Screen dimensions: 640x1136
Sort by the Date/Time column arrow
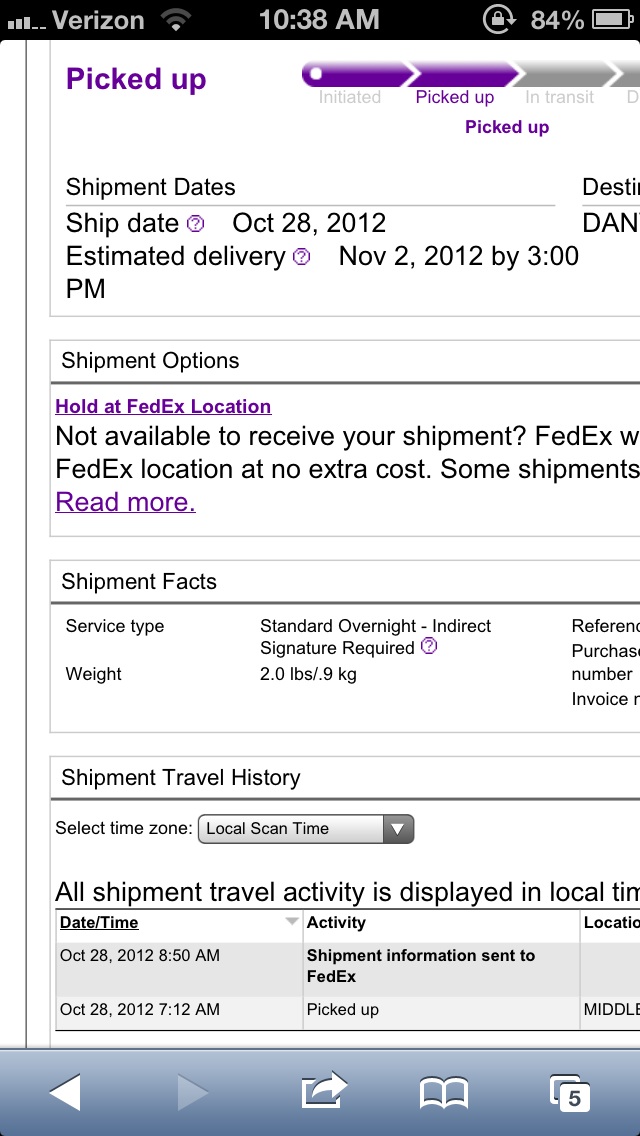tap(291, 922)
